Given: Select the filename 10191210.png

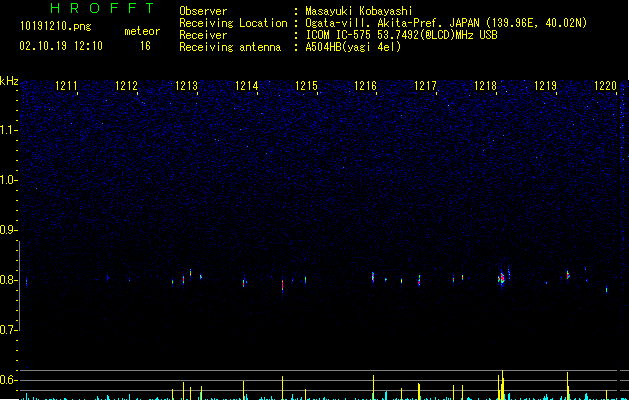Looking at the screenshot, I should (x=56, y=27).
